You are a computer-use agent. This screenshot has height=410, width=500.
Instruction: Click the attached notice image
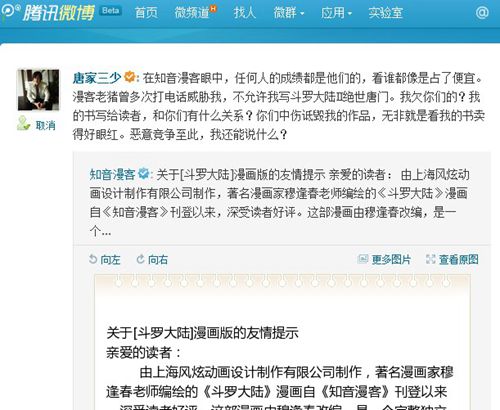[x=282, y=342]
